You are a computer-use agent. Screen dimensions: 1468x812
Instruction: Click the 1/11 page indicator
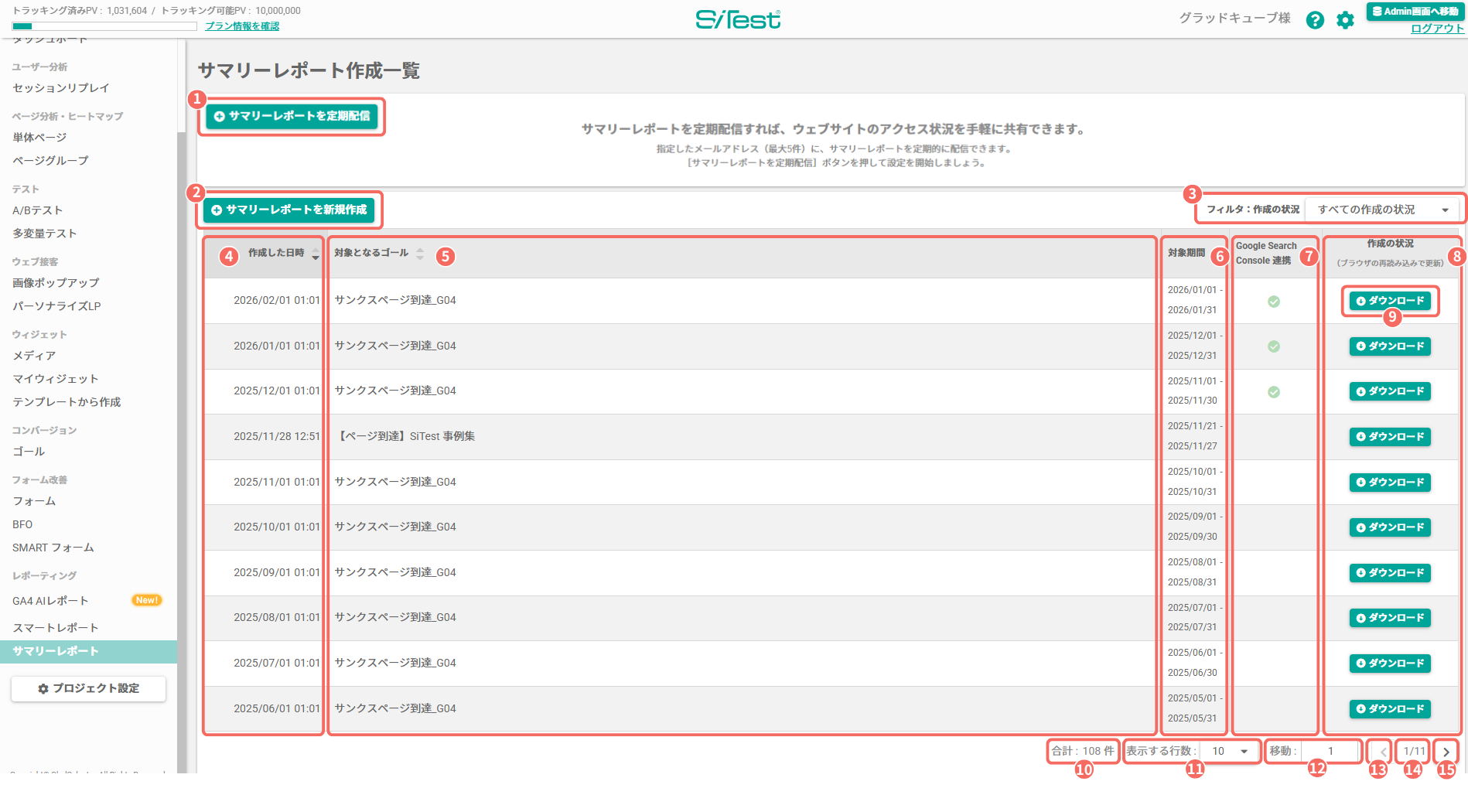click(x=1415, y=751)
